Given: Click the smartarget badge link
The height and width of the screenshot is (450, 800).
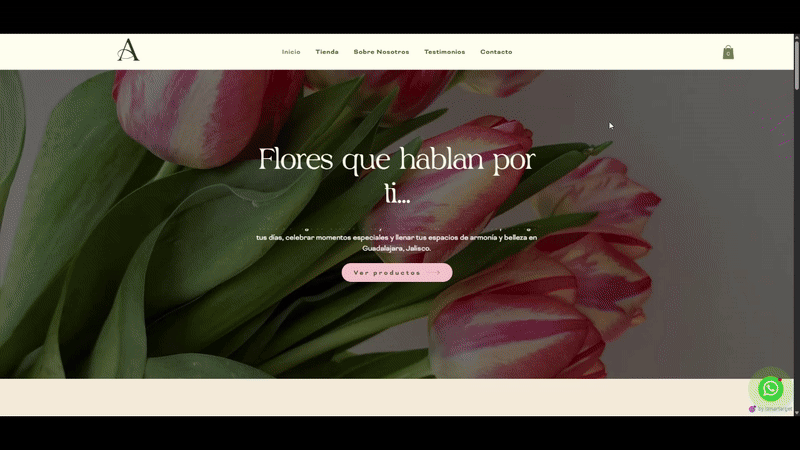Looking at the screenshot, I should [x=770, y=409].
